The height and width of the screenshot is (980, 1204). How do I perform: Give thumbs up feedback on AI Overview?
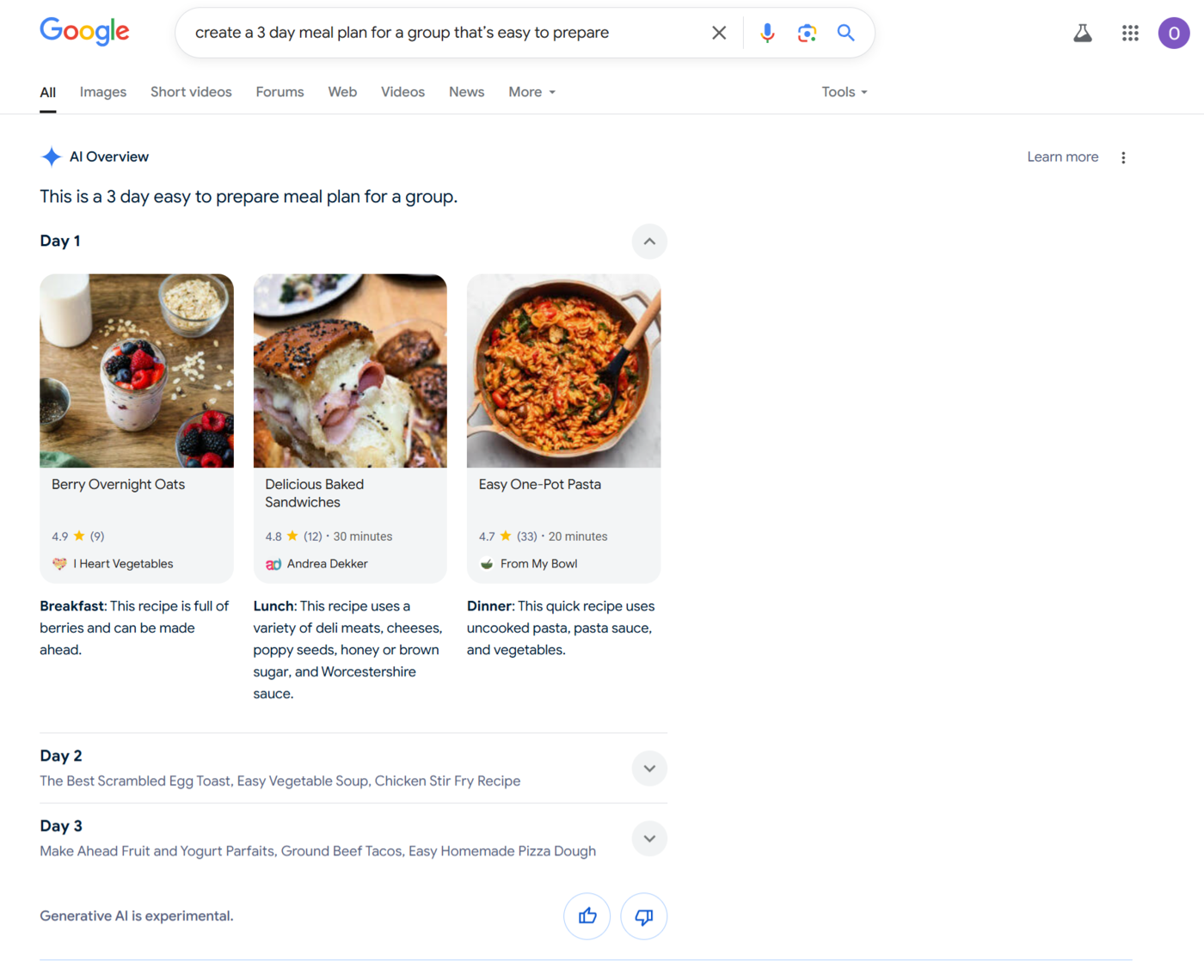coord(587,916)
